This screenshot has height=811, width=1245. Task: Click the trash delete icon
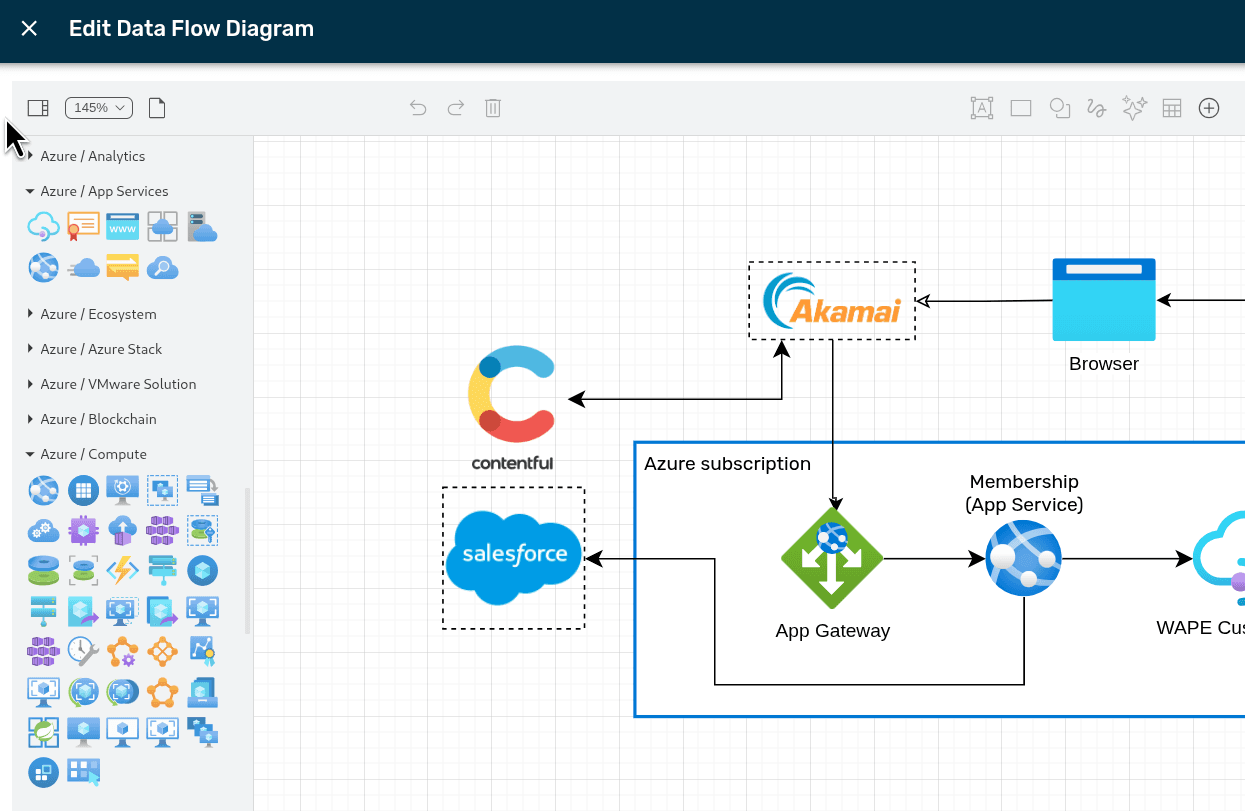pyautogui.click(x=492, y=108)
